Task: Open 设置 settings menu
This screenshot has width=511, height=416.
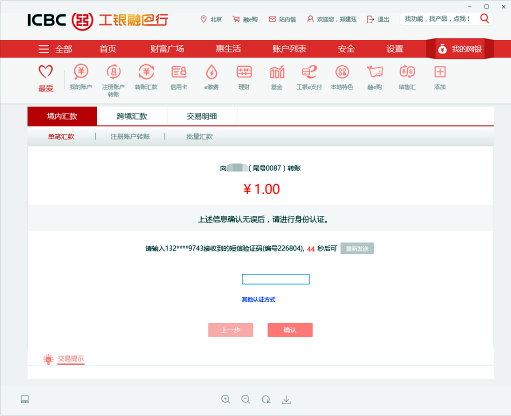Action: click(395, 49)
